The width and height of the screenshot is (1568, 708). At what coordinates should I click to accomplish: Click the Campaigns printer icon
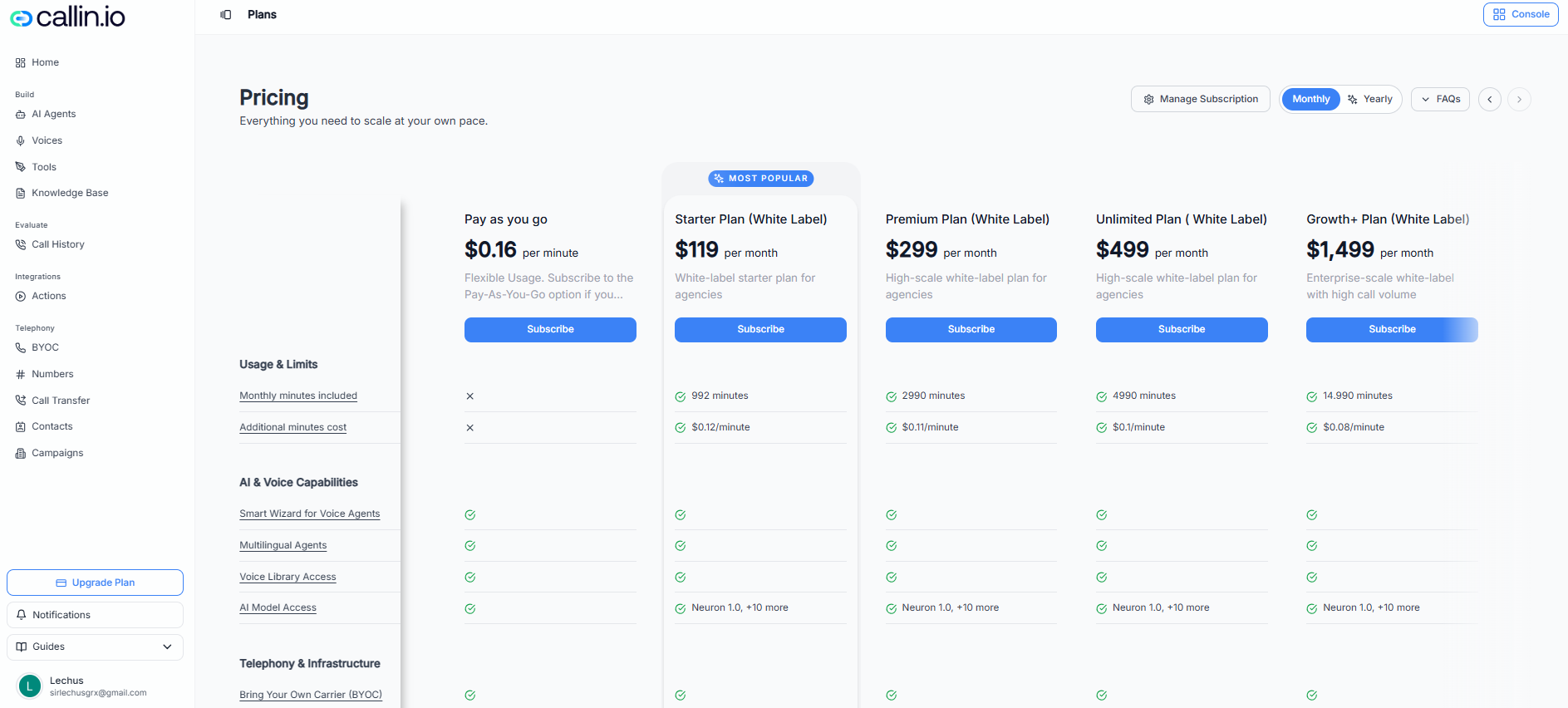(x=21, y=453)
